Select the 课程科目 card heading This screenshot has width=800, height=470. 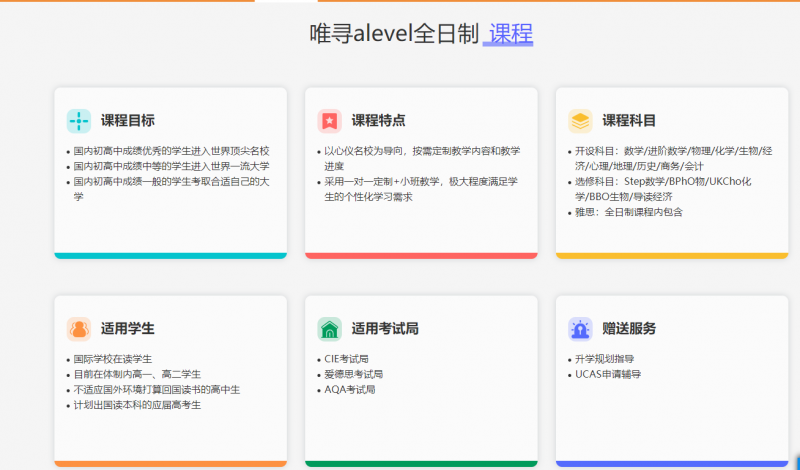coord(629,121)
